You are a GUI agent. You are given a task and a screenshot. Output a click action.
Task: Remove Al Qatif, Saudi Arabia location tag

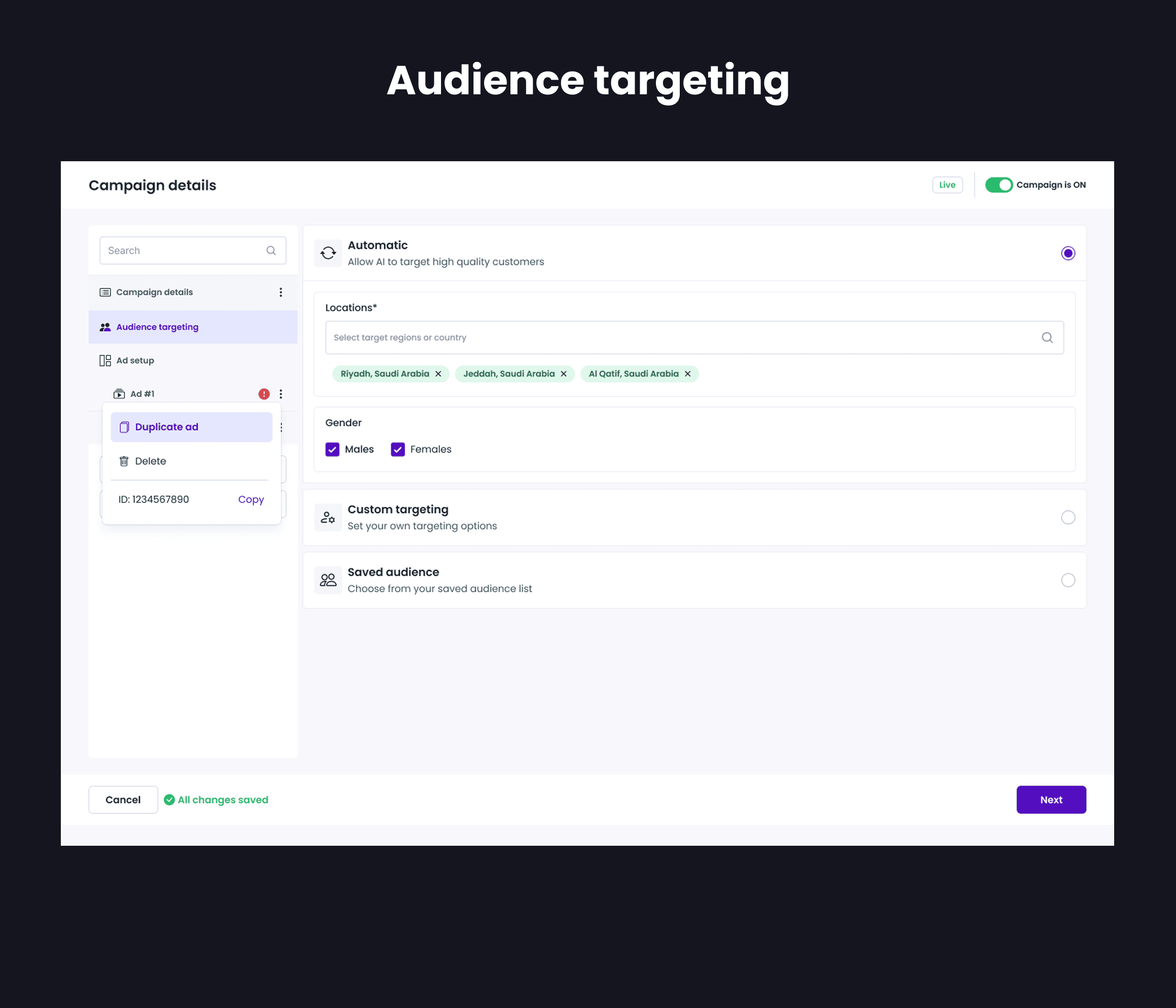tap(687, 374)
